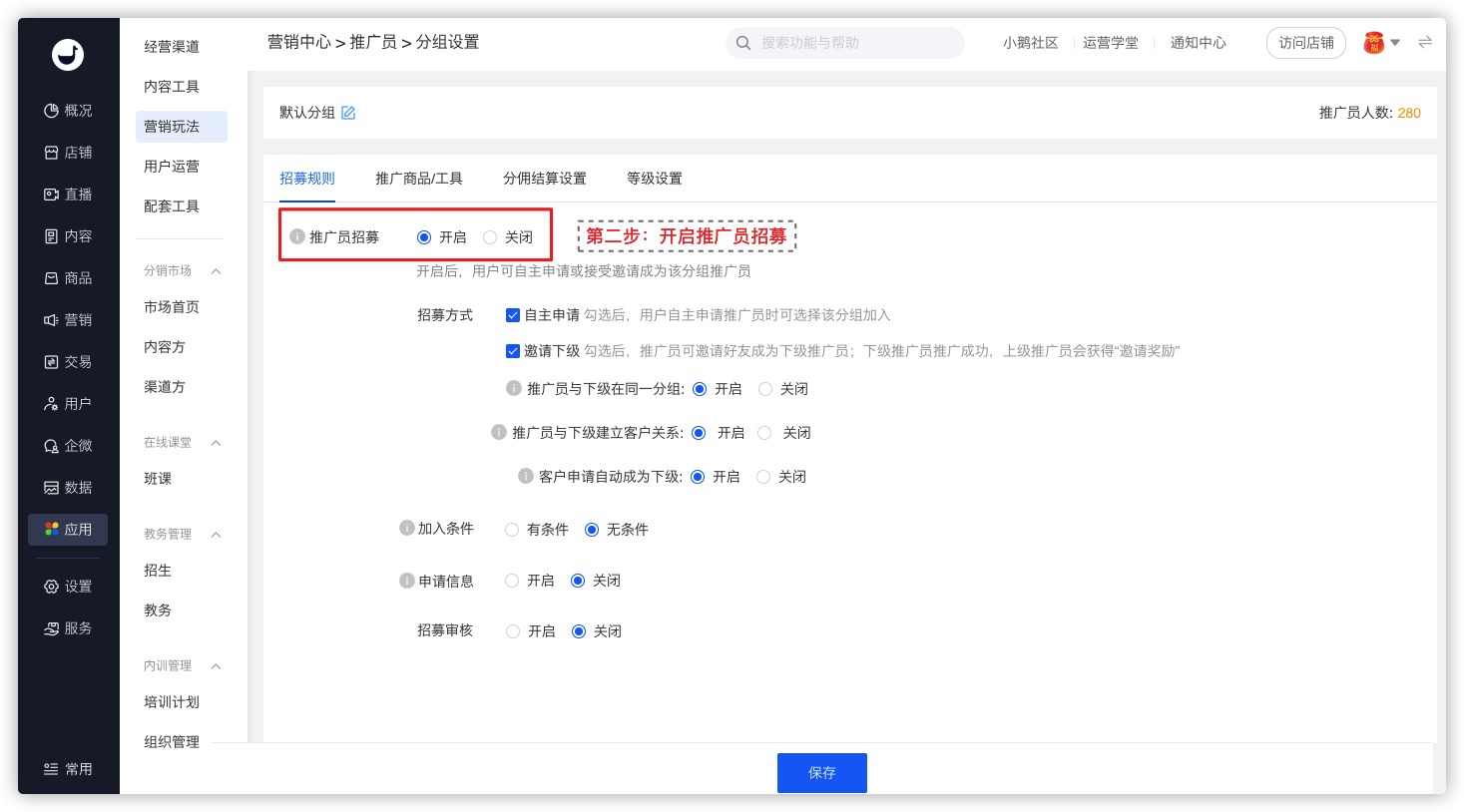Open the 直播 section in the sidebar

click(68, 195)
